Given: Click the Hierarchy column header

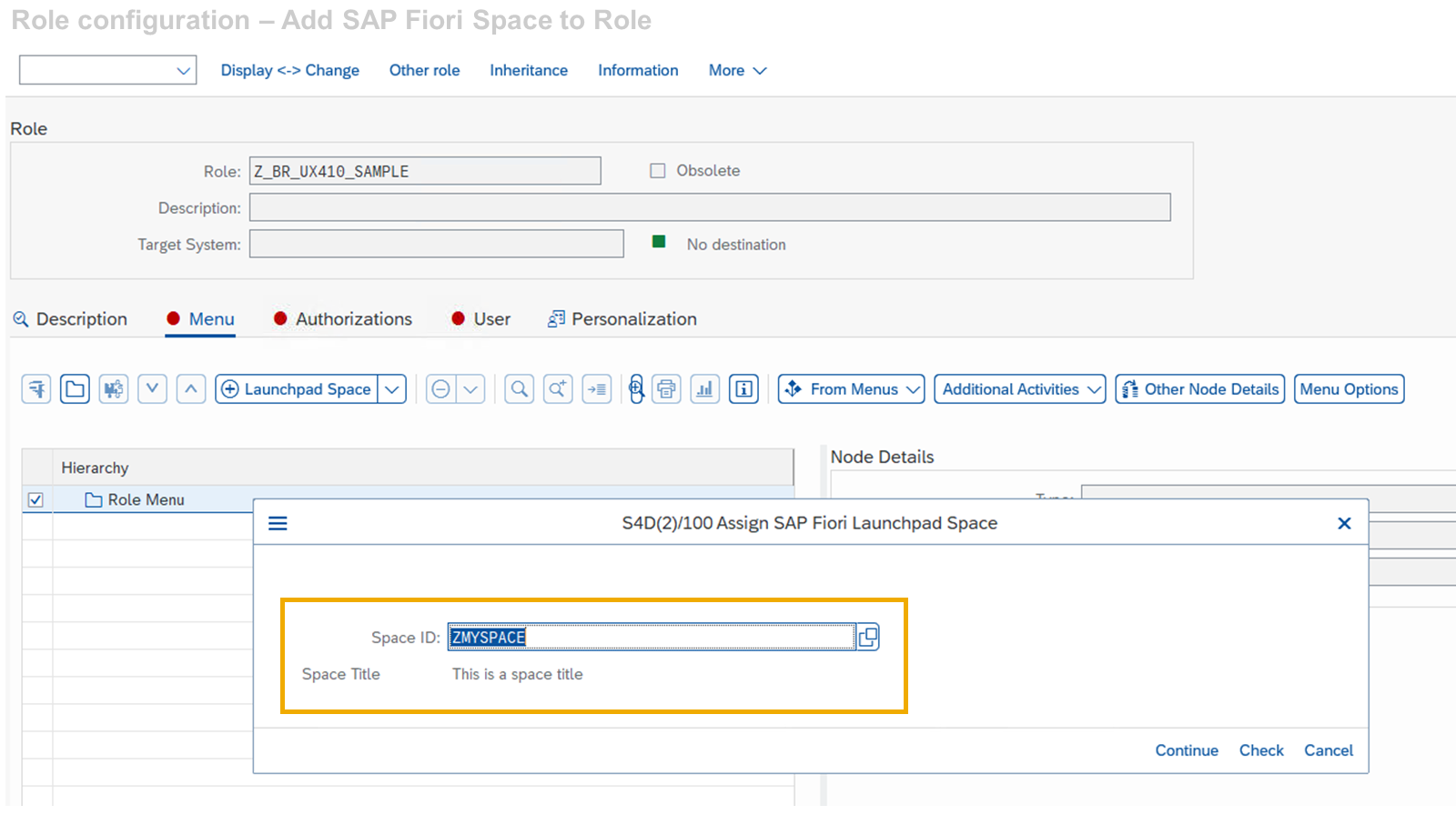Looking at the screenshot, I should (x=423, y=468).
